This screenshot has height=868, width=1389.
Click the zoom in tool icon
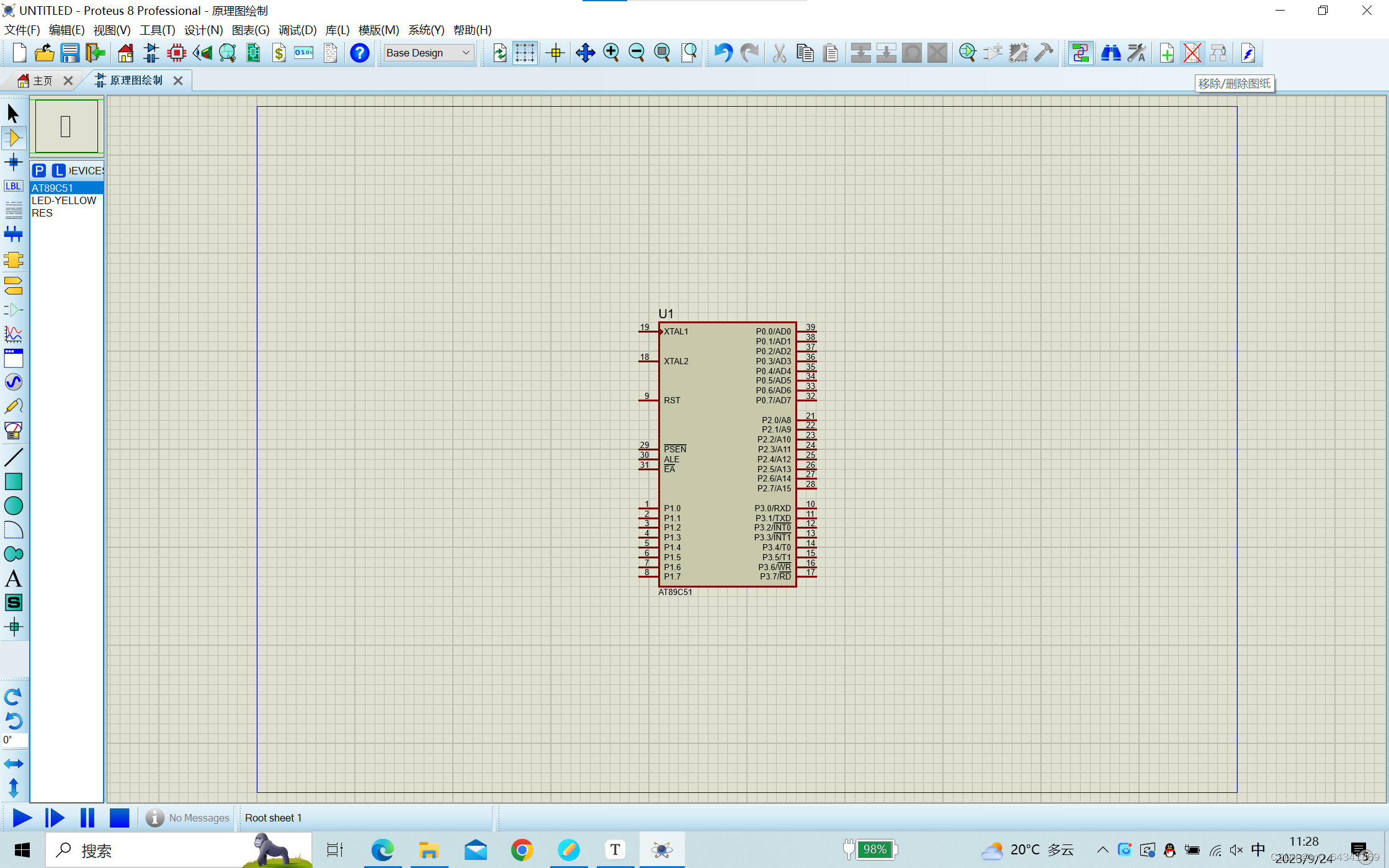click(611, 52)
